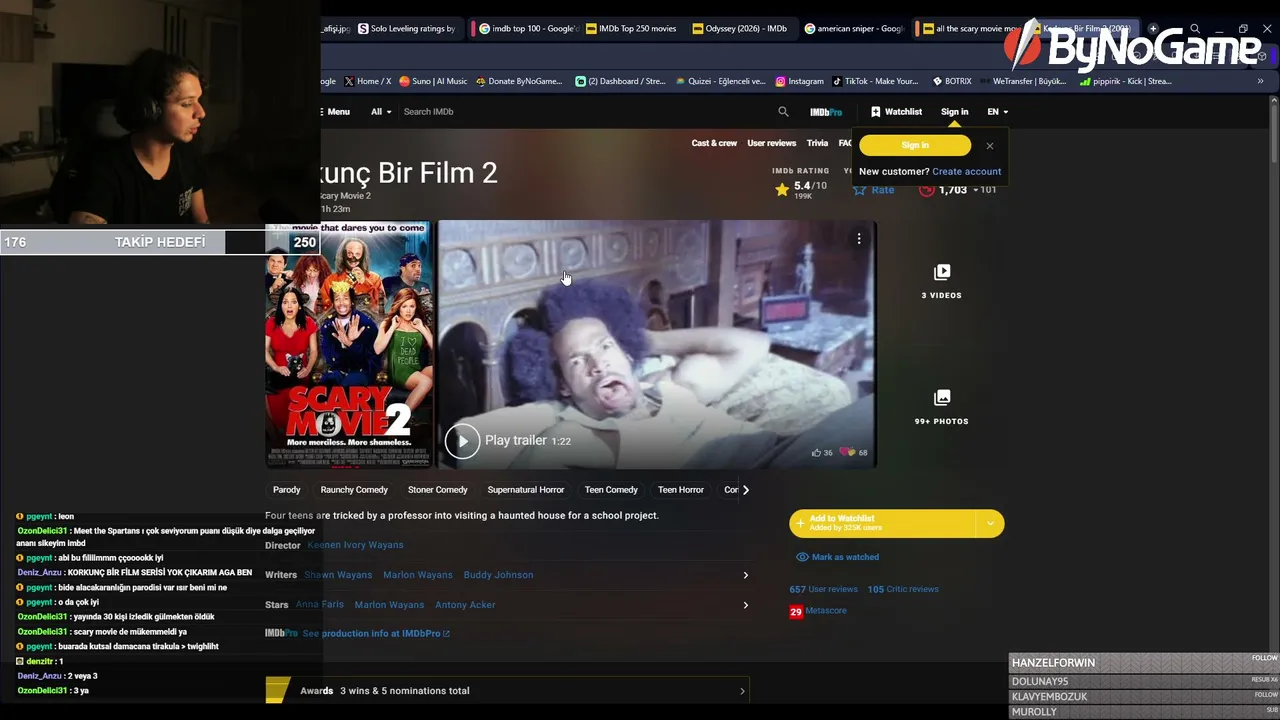Open the Suno AI Music bookmark
This screenshot has height=720, width=1280.
pos(433,81)
